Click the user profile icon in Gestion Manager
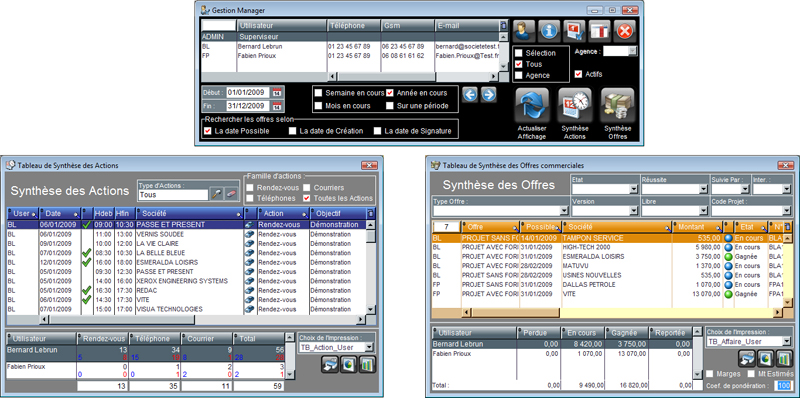This screenshot has width=800, height=398. (524, 31)
